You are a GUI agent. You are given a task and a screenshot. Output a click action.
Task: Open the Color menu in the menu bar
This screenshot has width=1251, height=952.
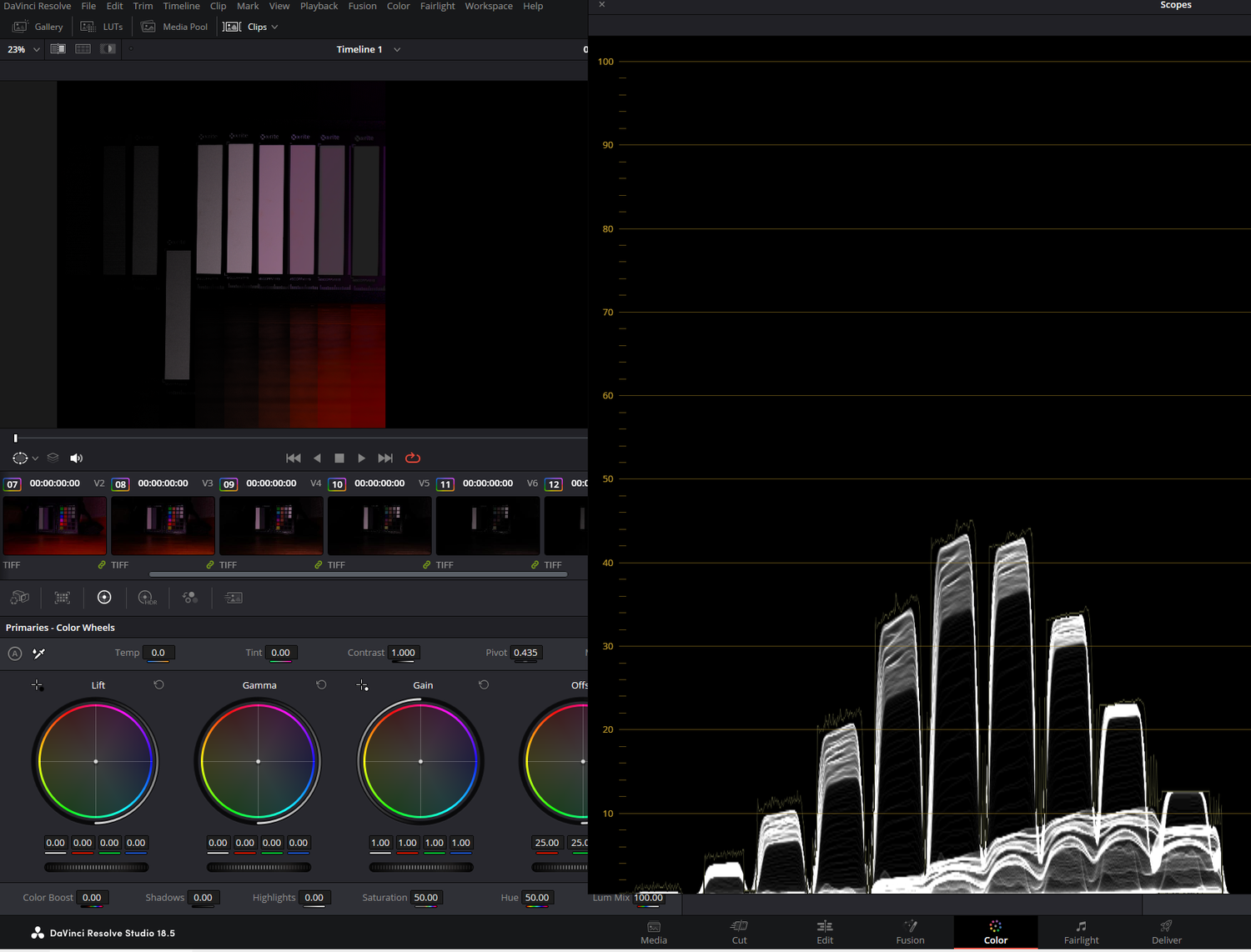pyautogui.click(x=398, y=6)
